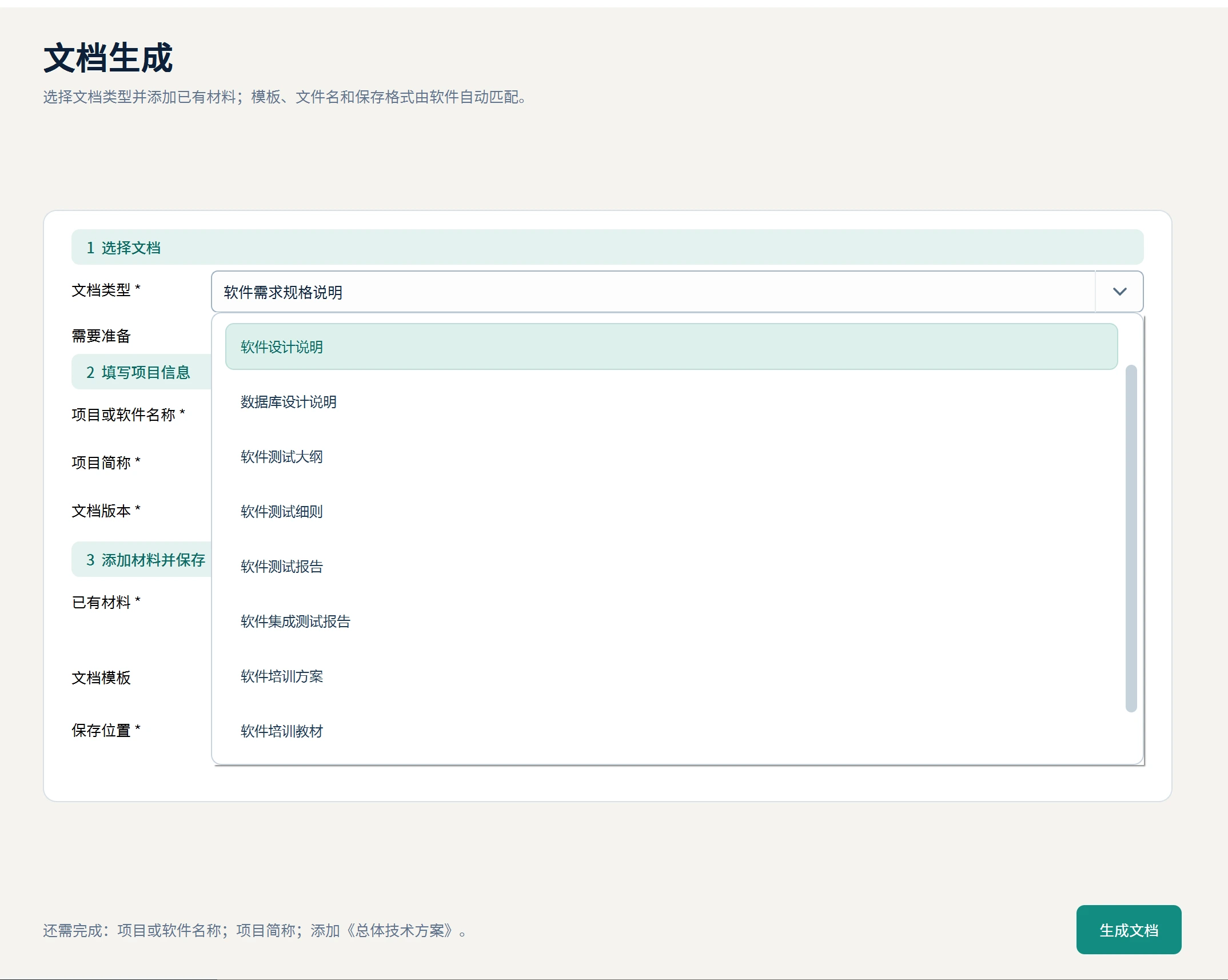Choose 软件培训教材 option

(671, 731)
